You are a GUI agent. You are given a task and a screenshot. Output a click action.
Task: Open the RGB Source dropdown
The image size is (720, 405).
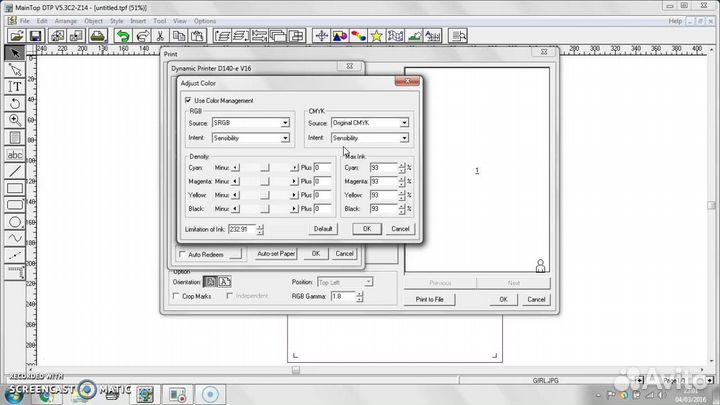(x=284, y=122)
